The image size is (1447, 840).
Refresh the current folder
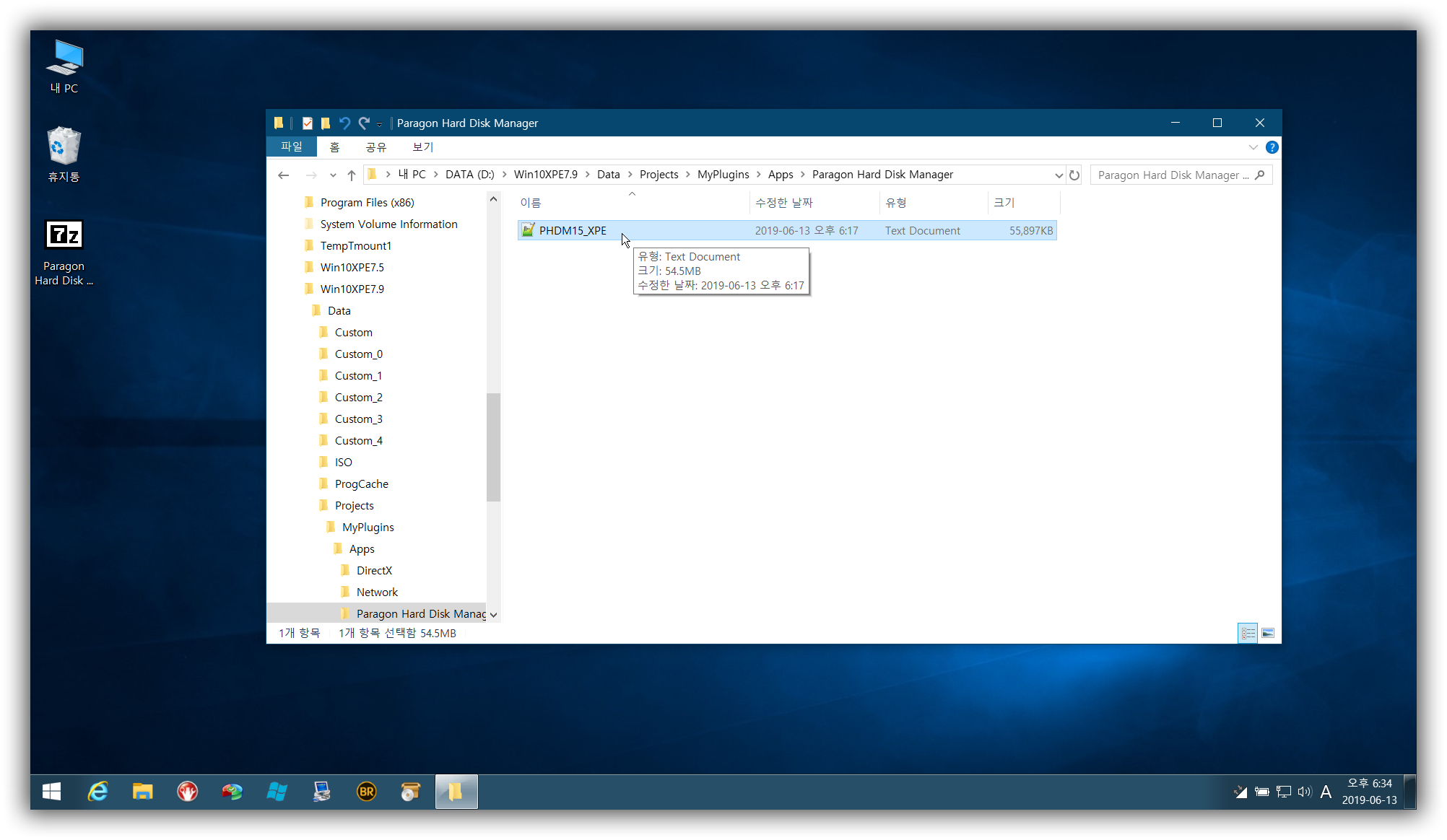pyautogui.click(x=1074, y=175)
